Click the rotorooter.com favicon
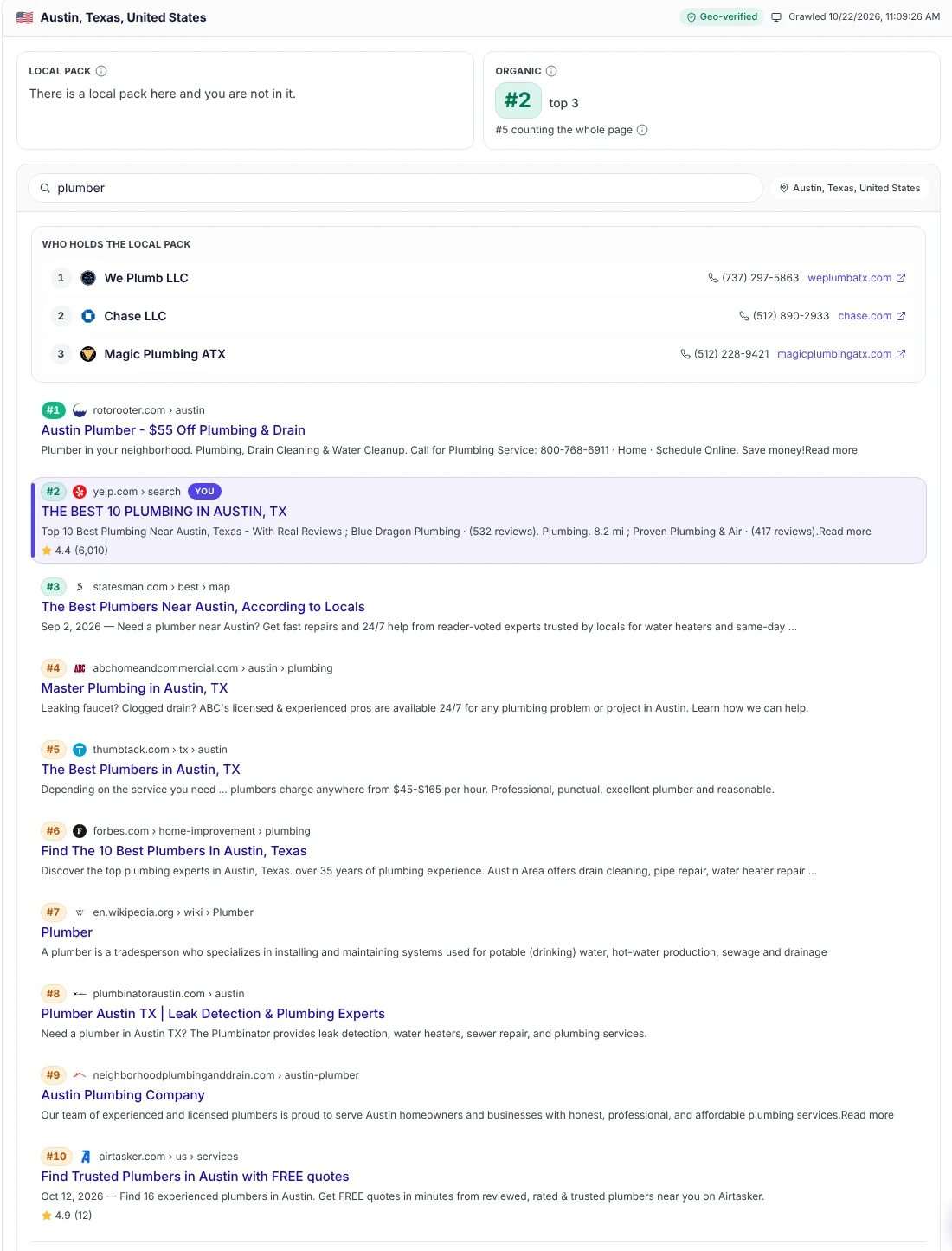 (80, 410)
